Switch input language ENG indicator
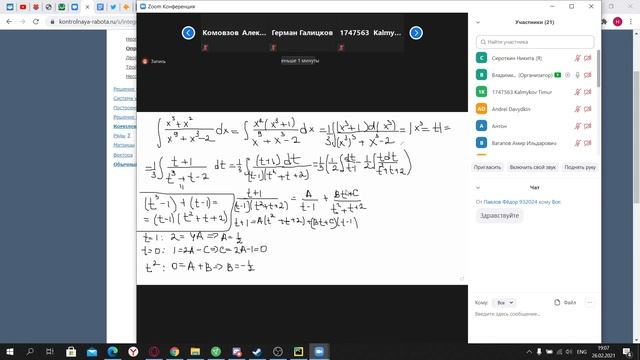 [582, 351]
